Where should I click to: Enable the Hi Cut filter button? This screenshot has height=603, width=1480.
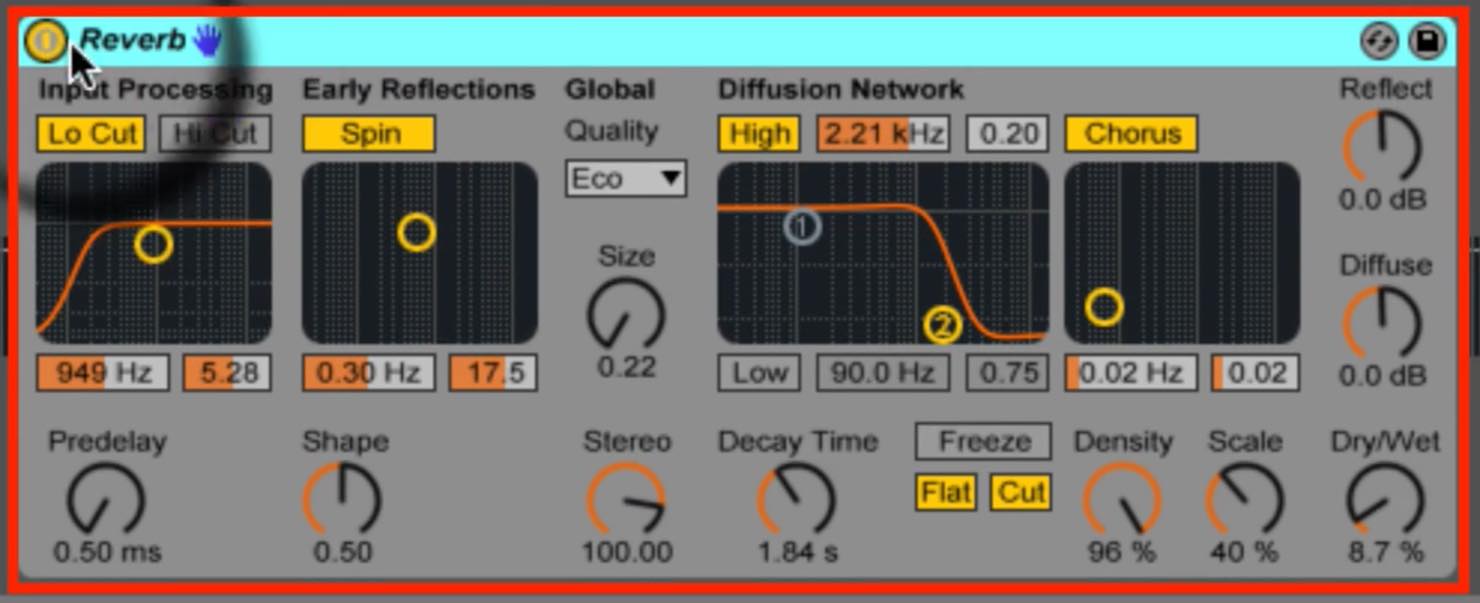coord(215,134)
